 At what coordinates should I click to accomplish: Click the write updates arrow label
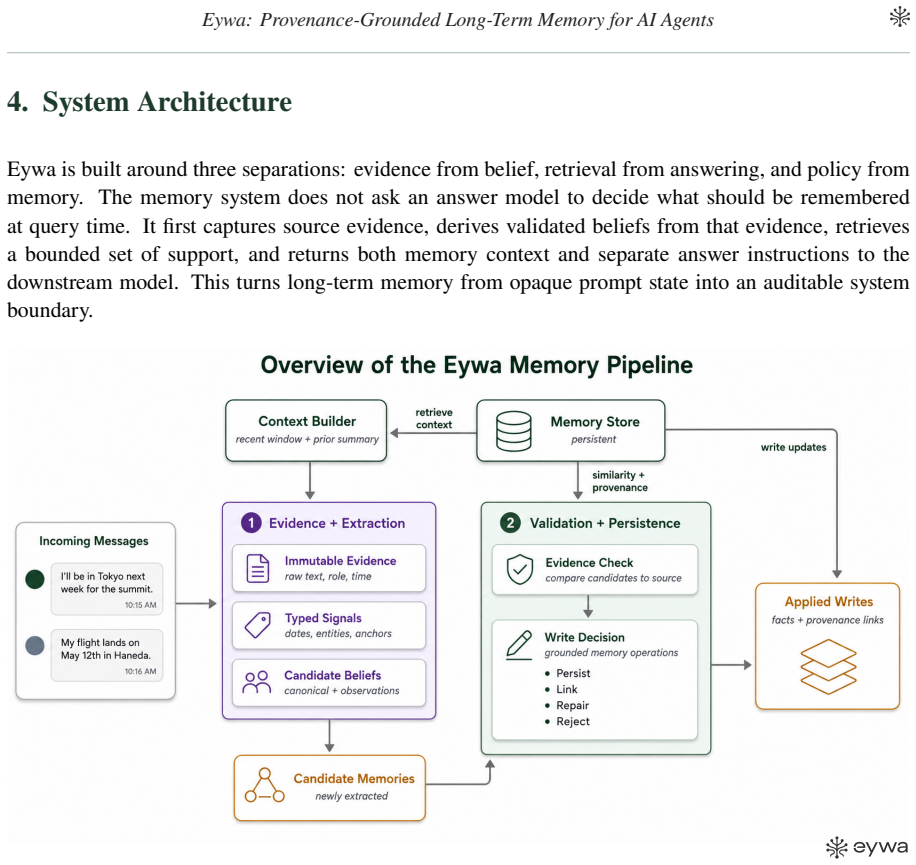click(793, 447)
